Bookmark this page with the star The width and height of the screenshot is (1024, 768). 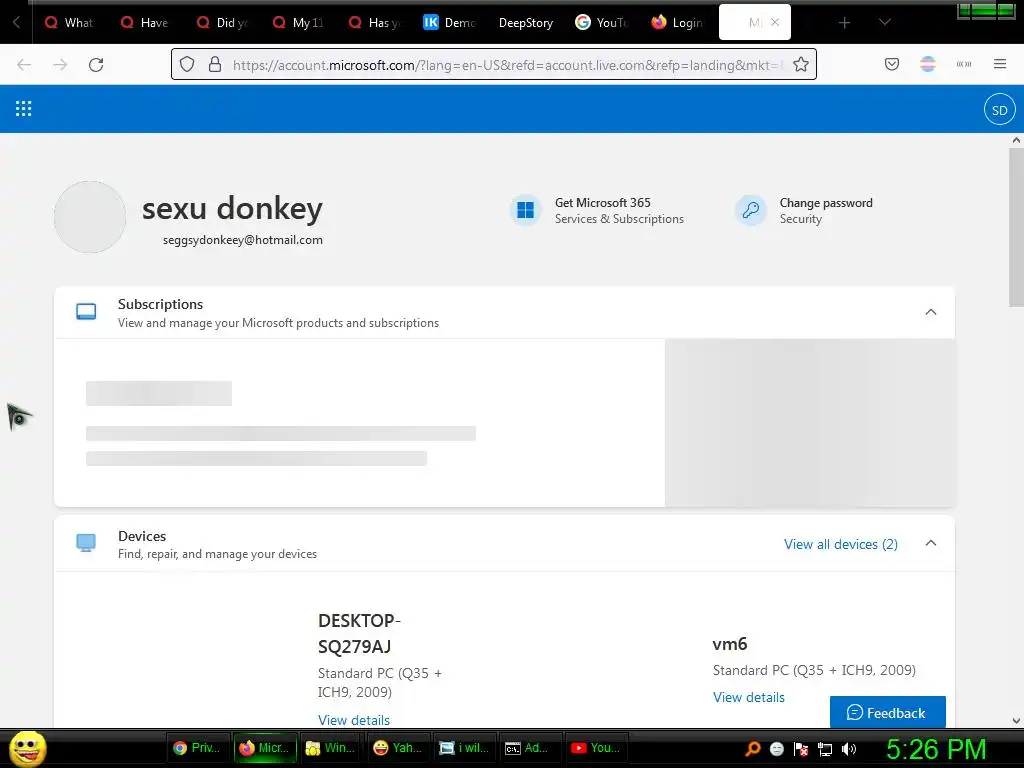pos(801,64)
